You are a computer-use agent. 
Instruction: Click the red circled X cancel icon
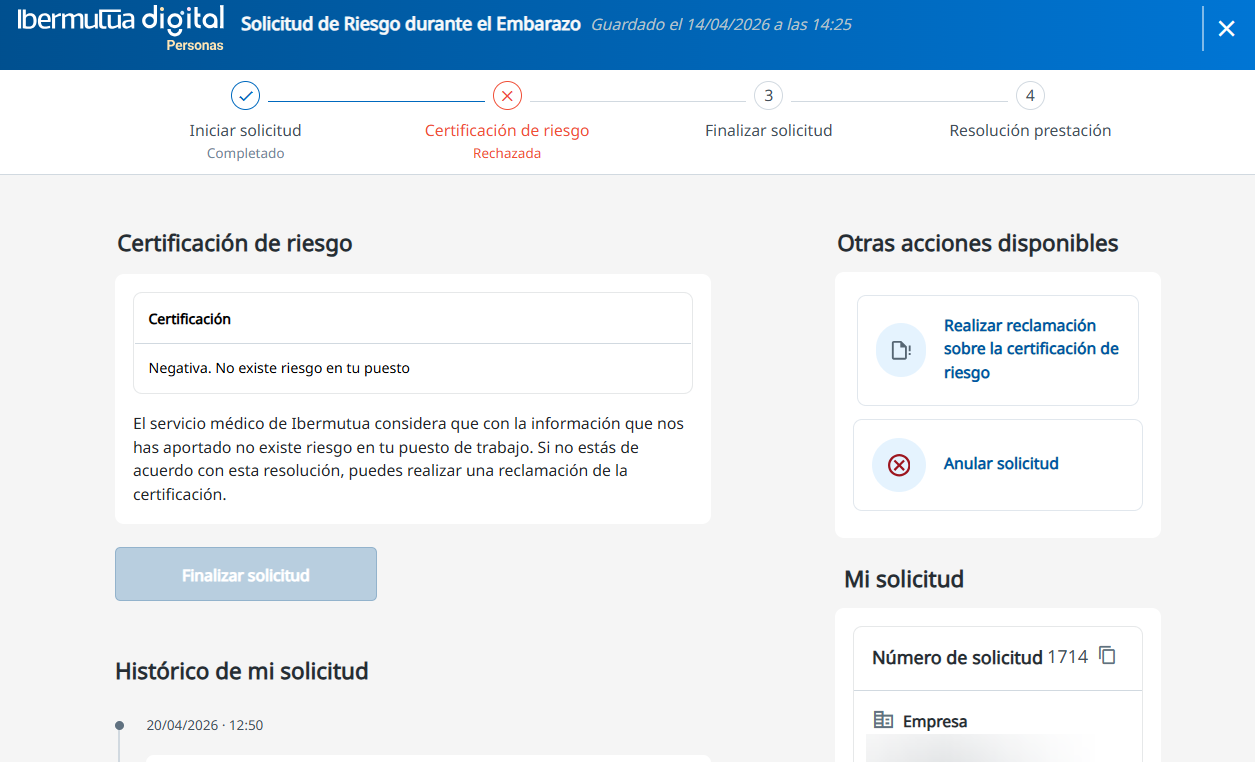[x=899, y=465]
